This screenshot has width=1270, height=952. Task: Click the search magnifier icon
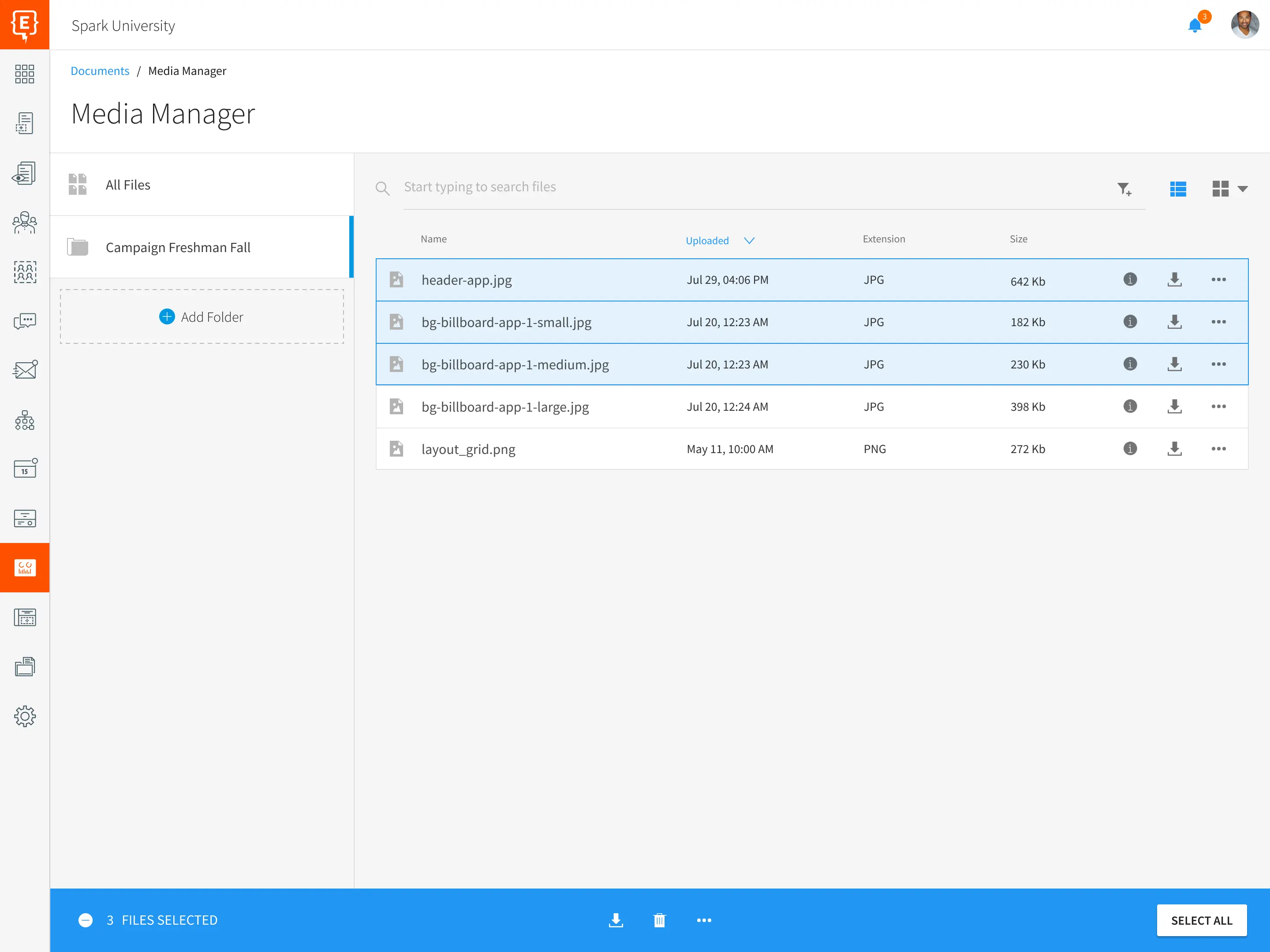(382, 188)
